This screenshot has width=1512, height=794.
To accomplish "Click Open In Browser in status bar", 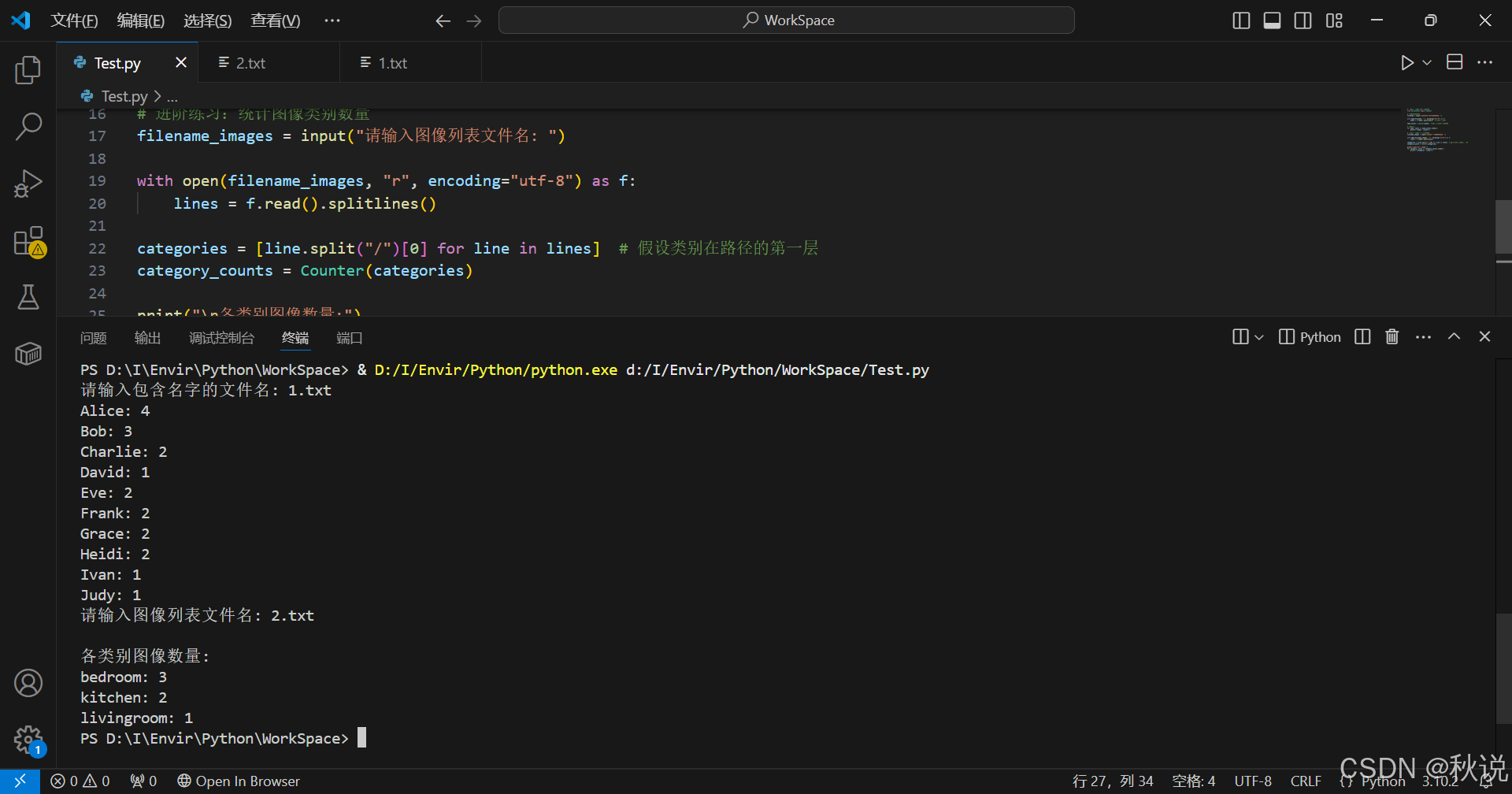I will pos(239,781).
